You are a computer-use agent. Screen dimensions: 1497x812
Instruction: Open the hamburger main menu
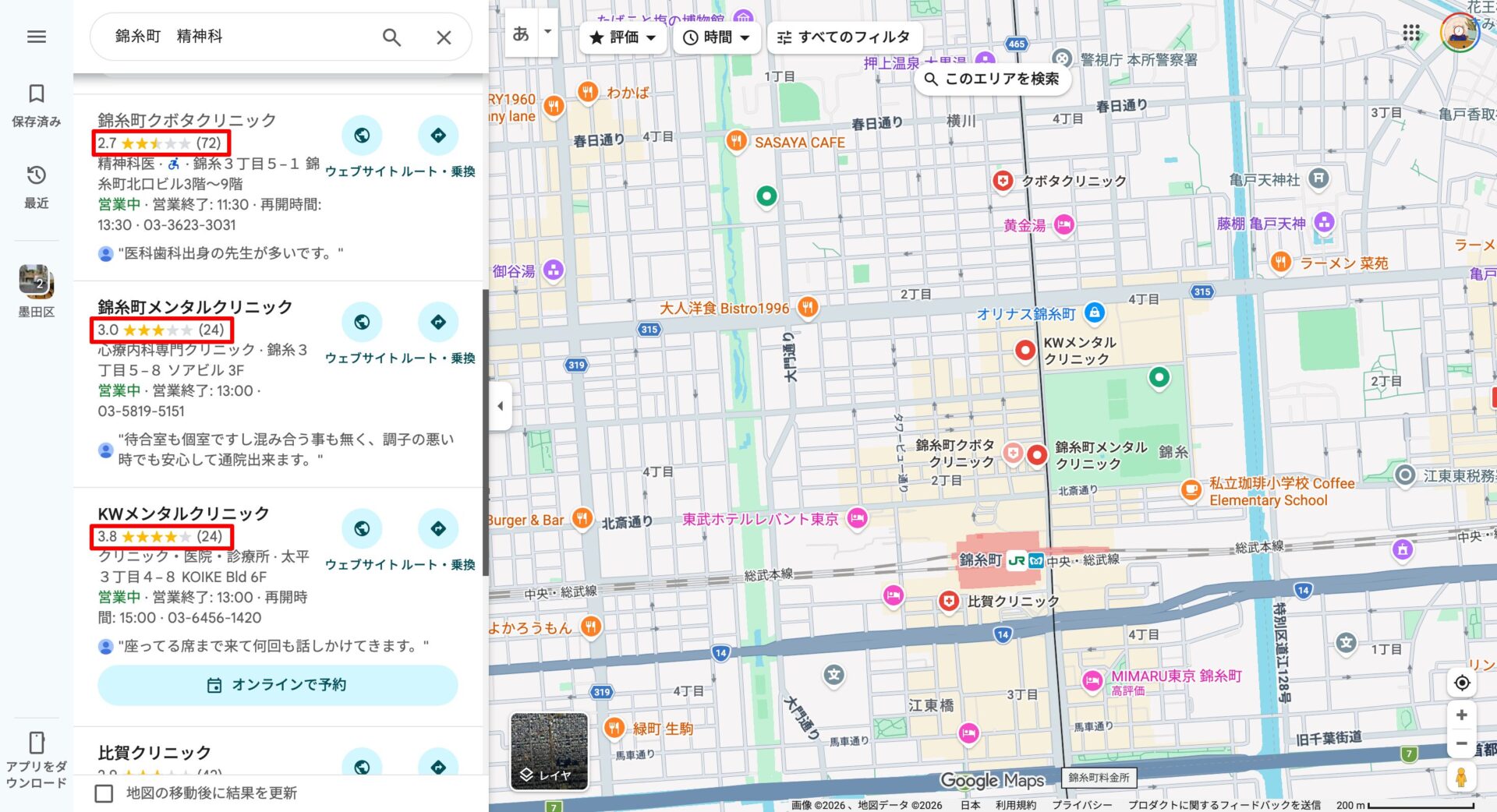click(x=37, y=37)
